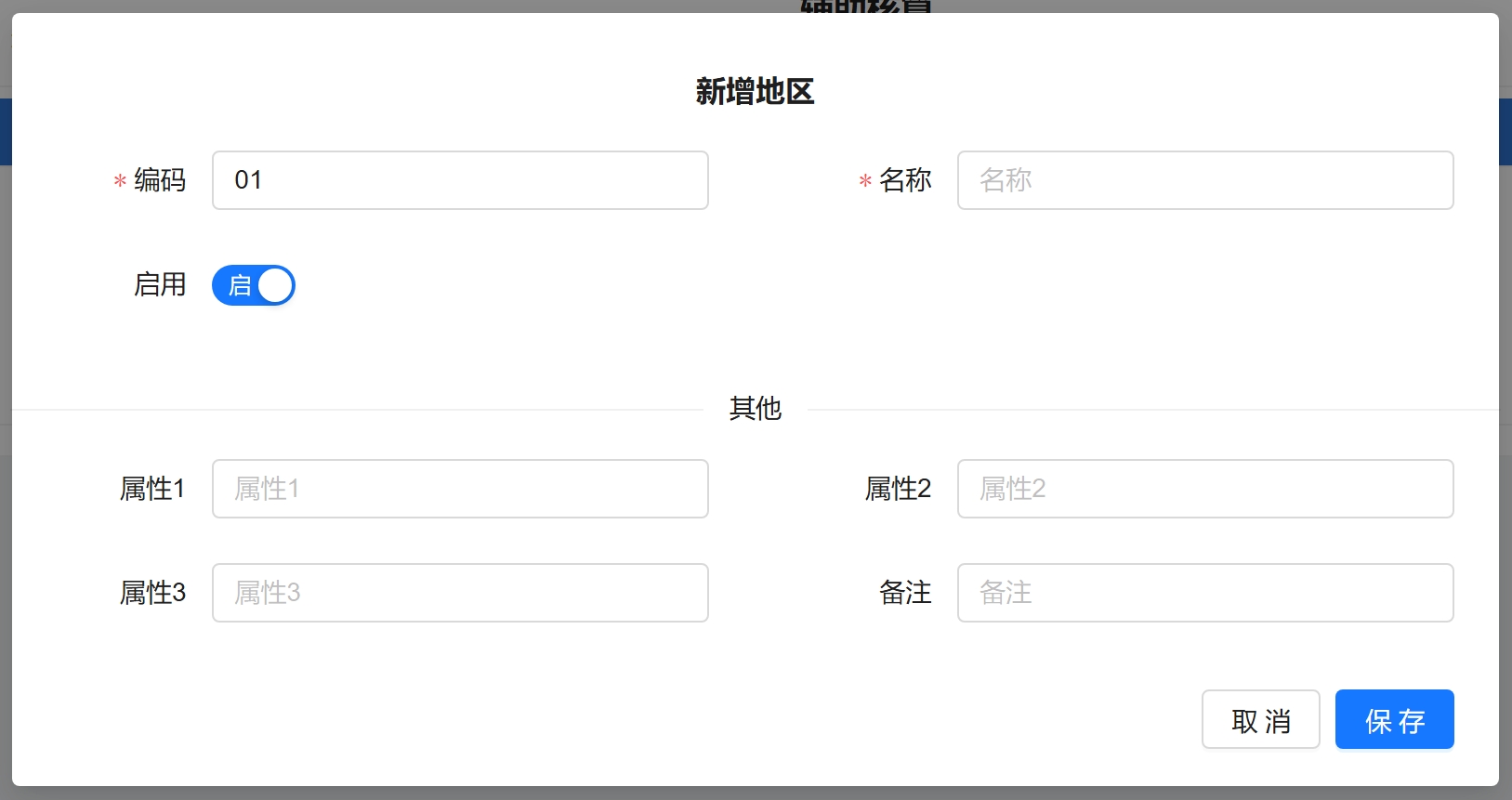Place cursor in the 属性3 field
This screenshot has width=1512, height=800.
pos(460,593)
